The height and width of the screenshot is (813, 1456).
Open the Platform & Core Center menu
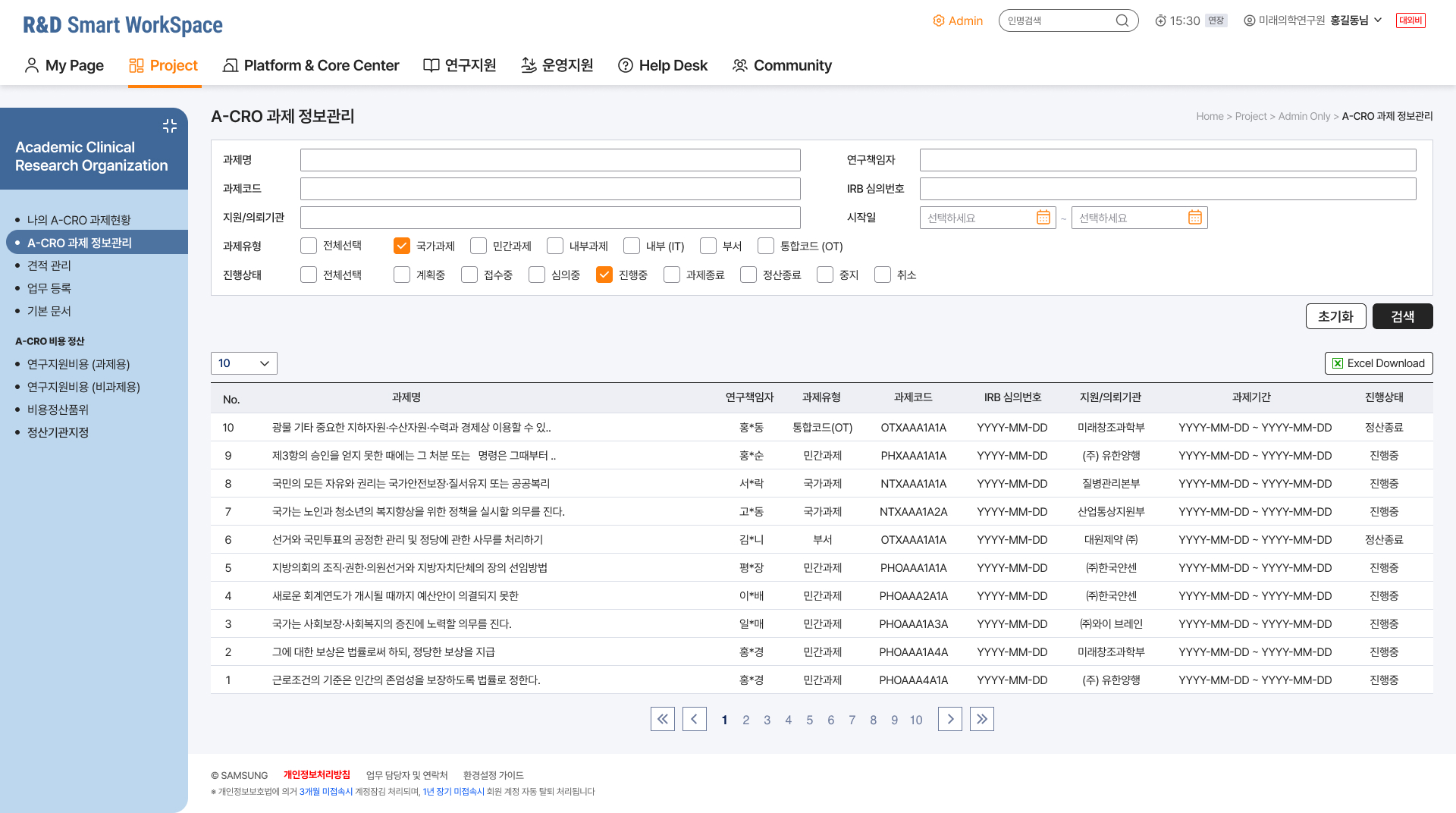[311, 65]
